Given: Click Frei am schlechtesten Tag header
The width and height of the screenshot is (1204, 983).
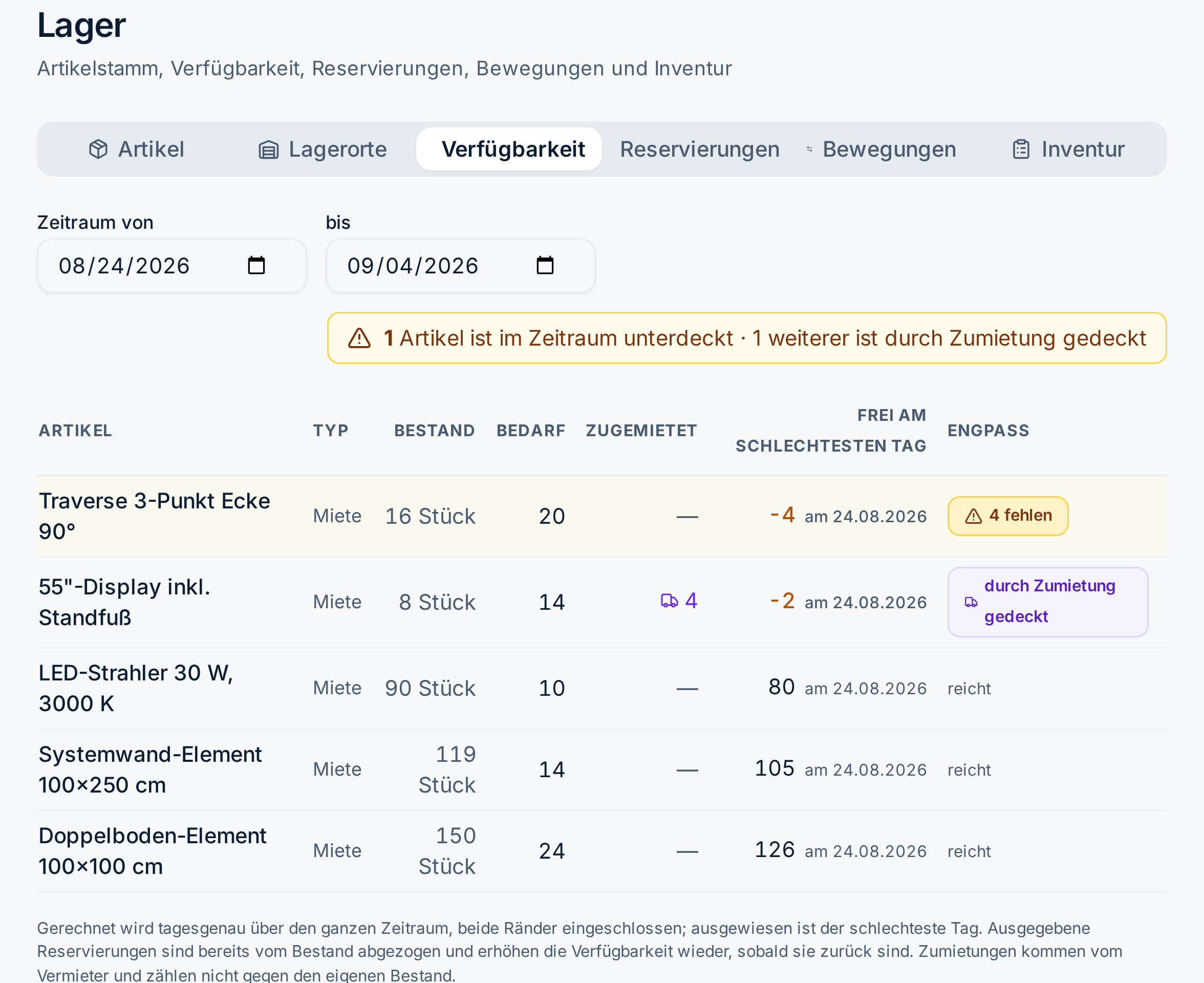Looking at the screenshot, I should [831, 431].
